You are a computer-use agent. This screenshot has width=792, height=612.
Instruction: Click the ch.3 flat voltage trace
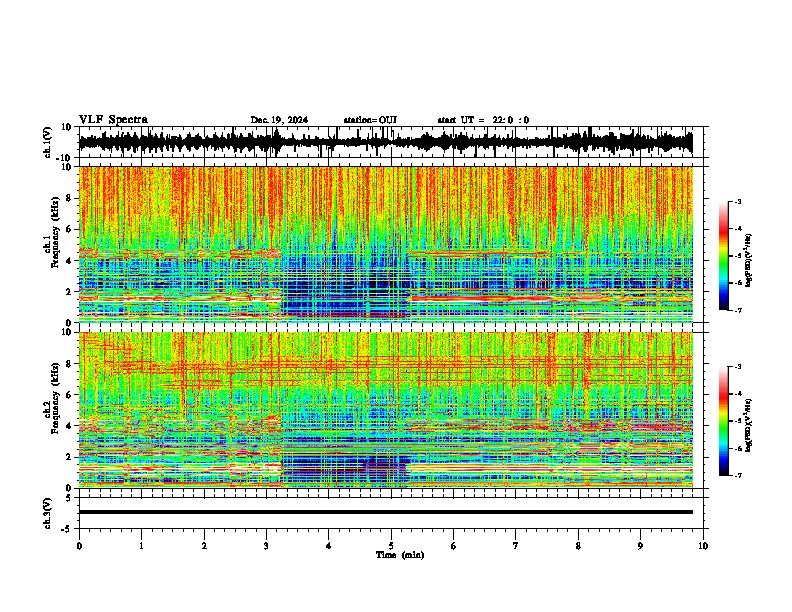386,512
